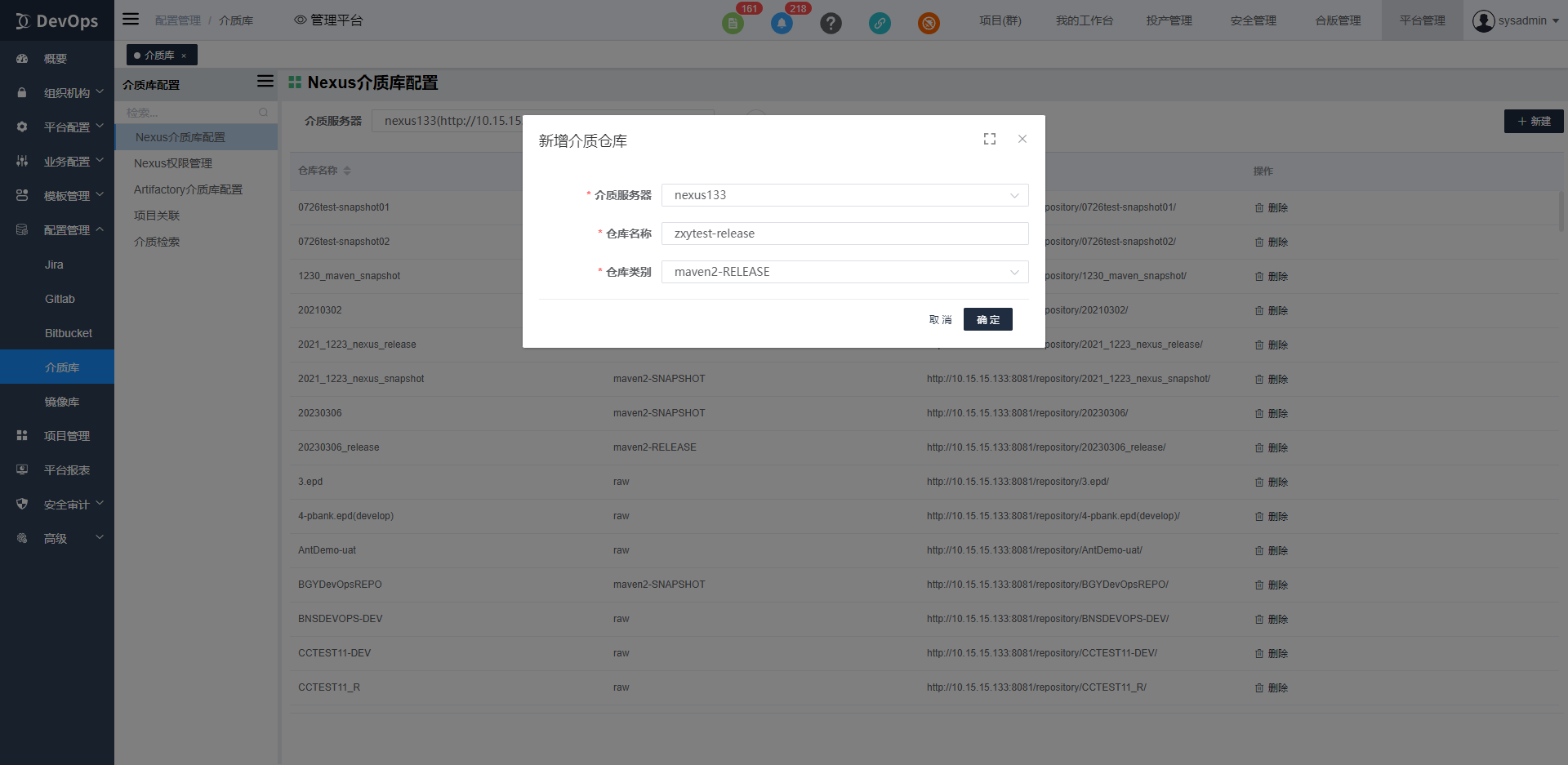This screenshot has width=1568, height=765.
Task: Open the 介质服务器 dropdown showing nexus133
Action: (x=844, y=195)
